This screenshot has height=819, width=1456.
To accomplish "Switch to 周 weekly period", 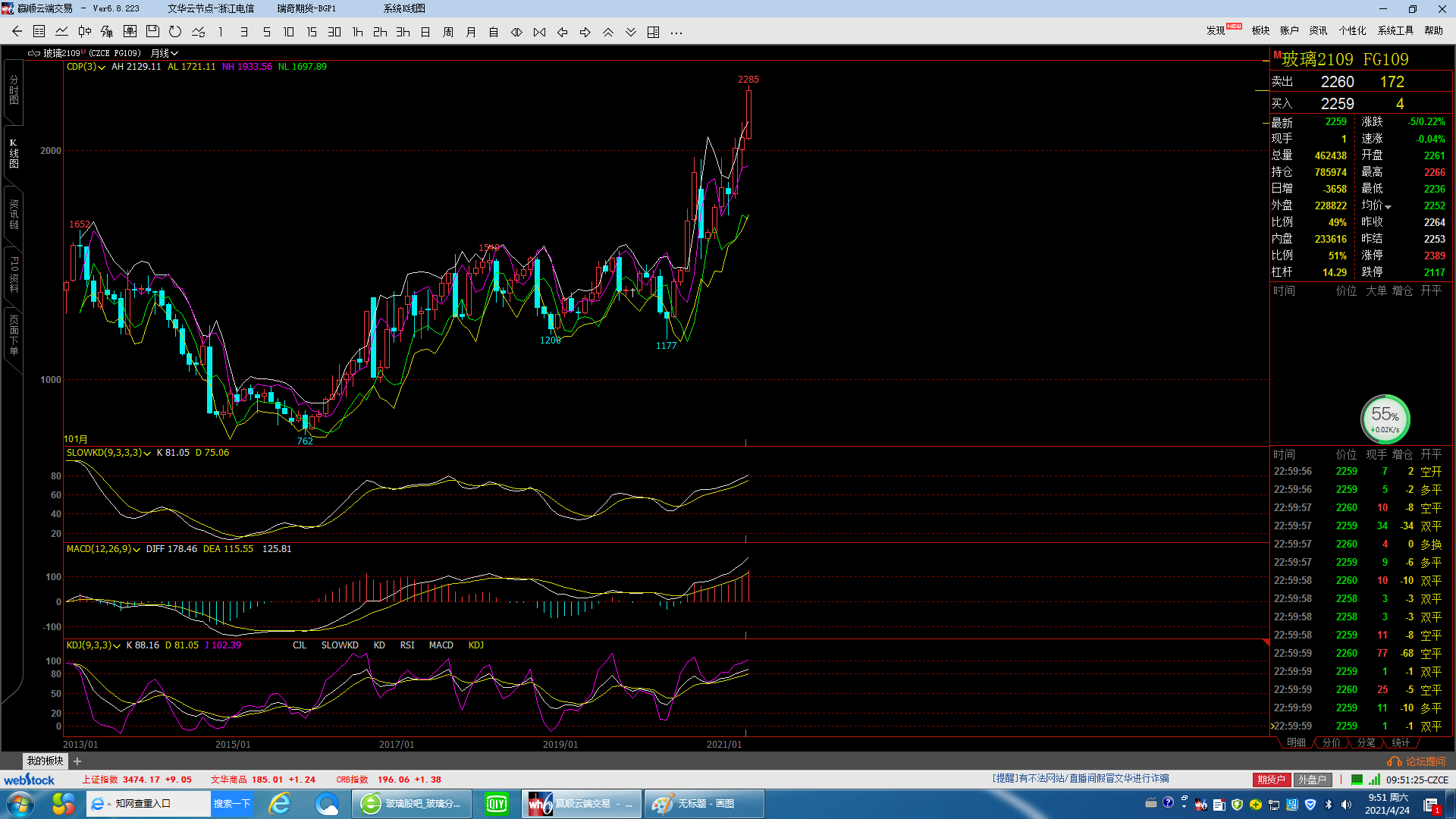I will (x=448, y=32).
